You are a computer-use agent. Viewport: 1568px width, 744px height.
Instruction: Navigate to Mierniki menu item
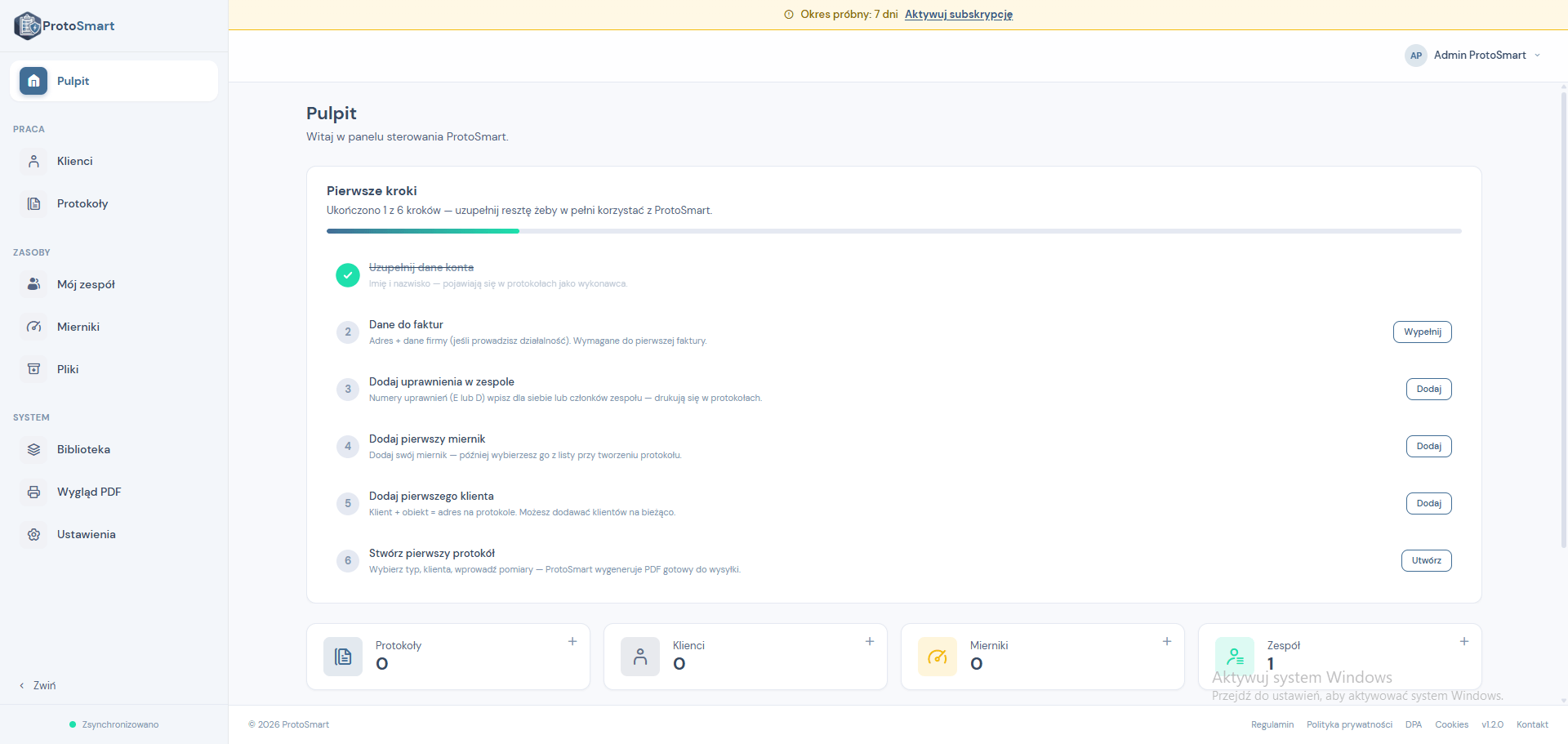114,327
